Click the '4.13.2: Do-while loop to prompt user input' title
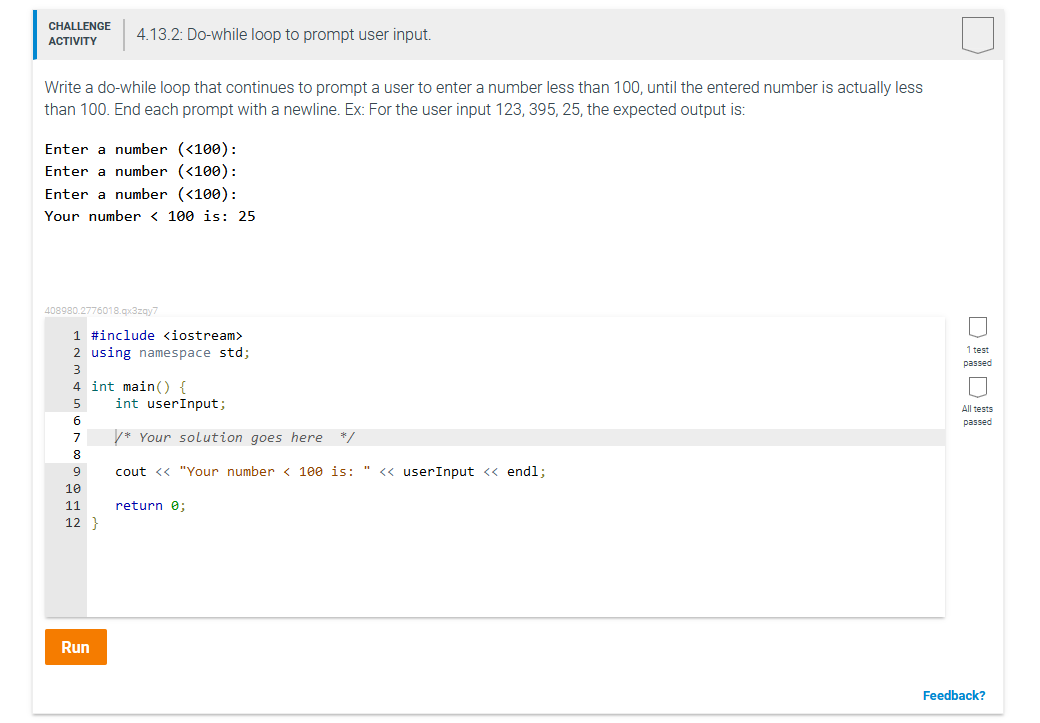 tap(284, 34)
